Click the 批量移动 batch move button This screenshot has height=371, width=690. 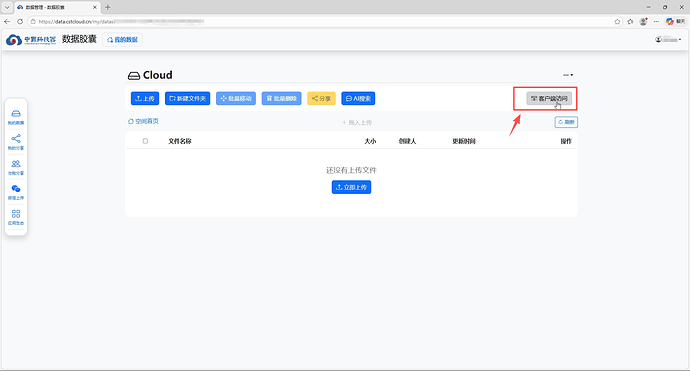(x=236, y=99)
